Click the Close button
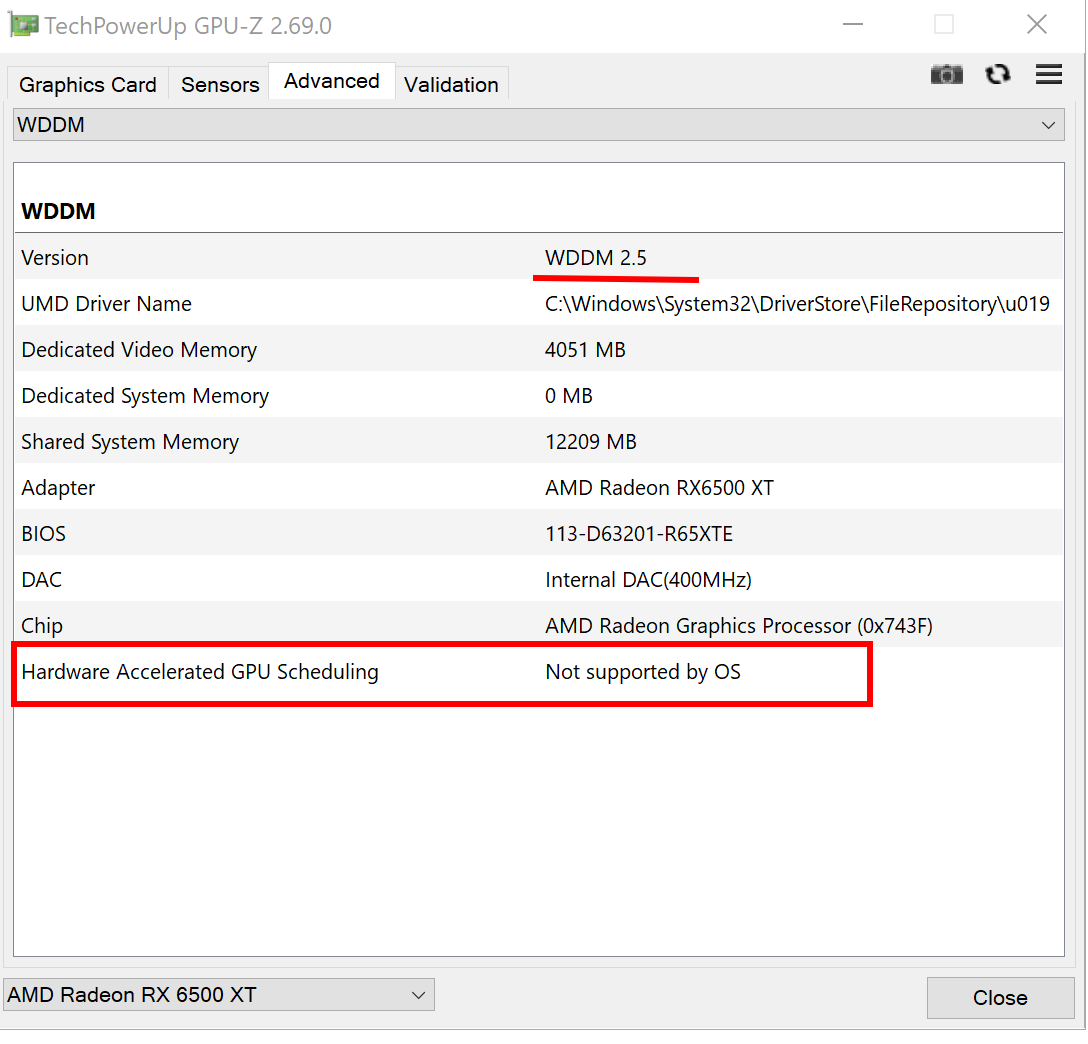Screen dimensions: 1088x1044 pyautogui.click(x=1000, y=998)
